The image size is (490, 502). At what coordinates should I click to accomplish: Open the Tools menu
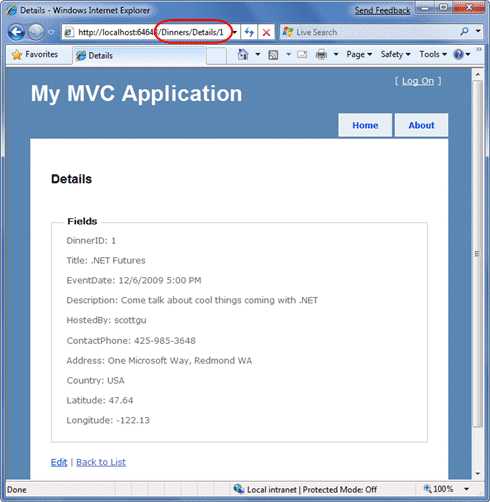coord(433,54)
